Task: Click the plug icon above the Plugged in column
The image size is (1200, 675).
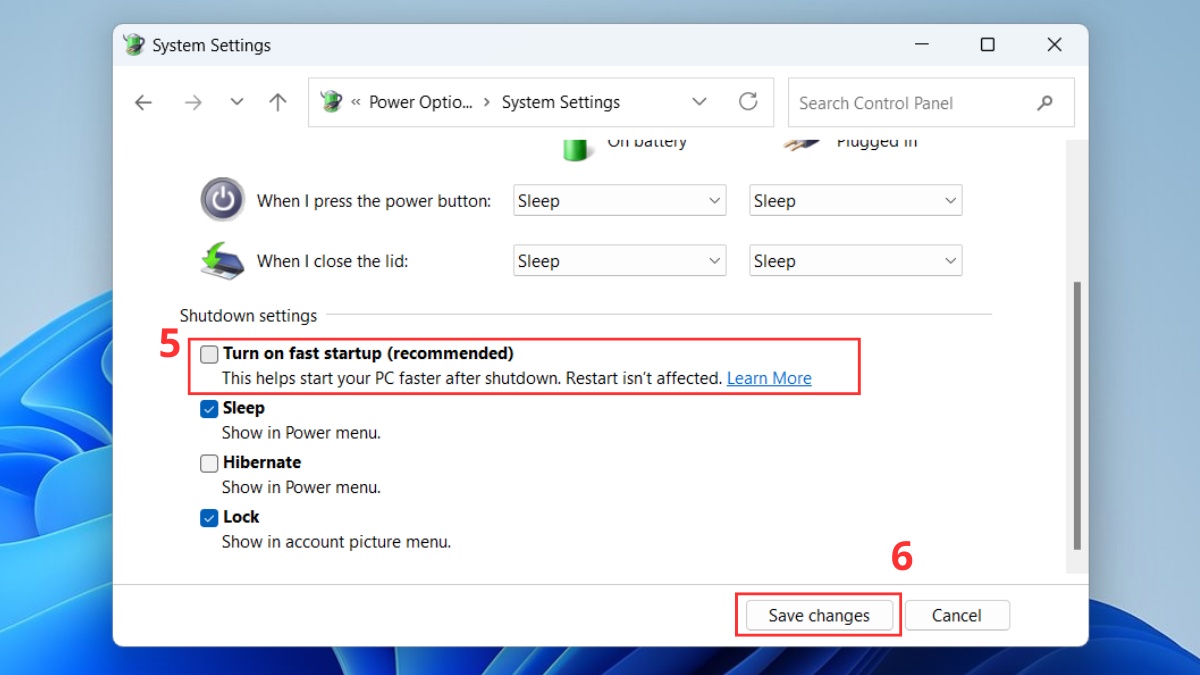Action: click(x=800, y=143)
